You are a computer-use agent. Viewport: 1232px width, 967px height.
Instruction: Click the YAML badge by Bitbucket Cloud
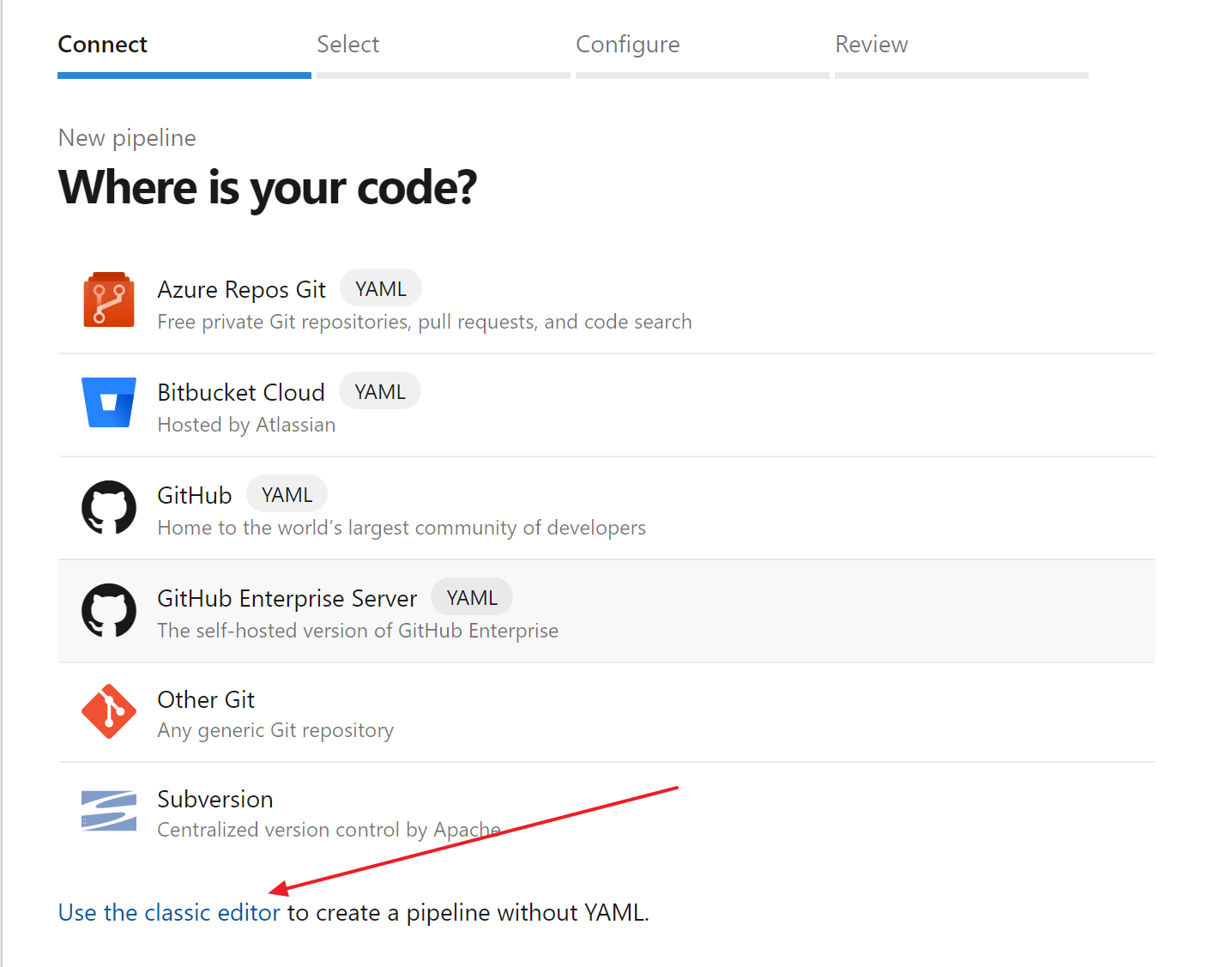point(379,392)
